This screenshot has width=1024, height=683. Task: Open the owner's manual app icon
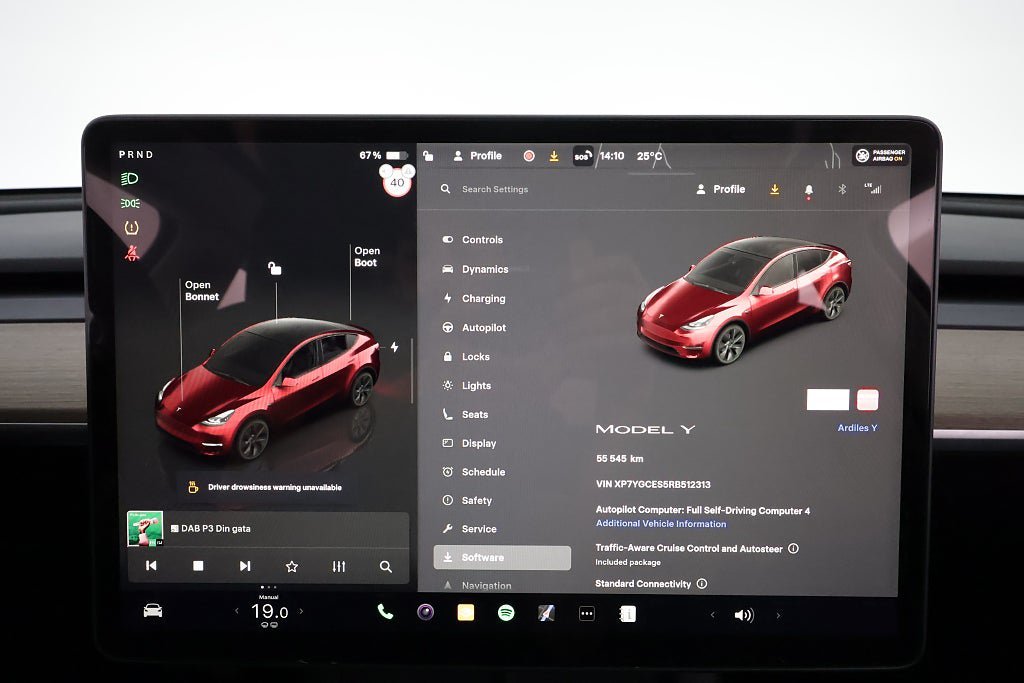628,614
